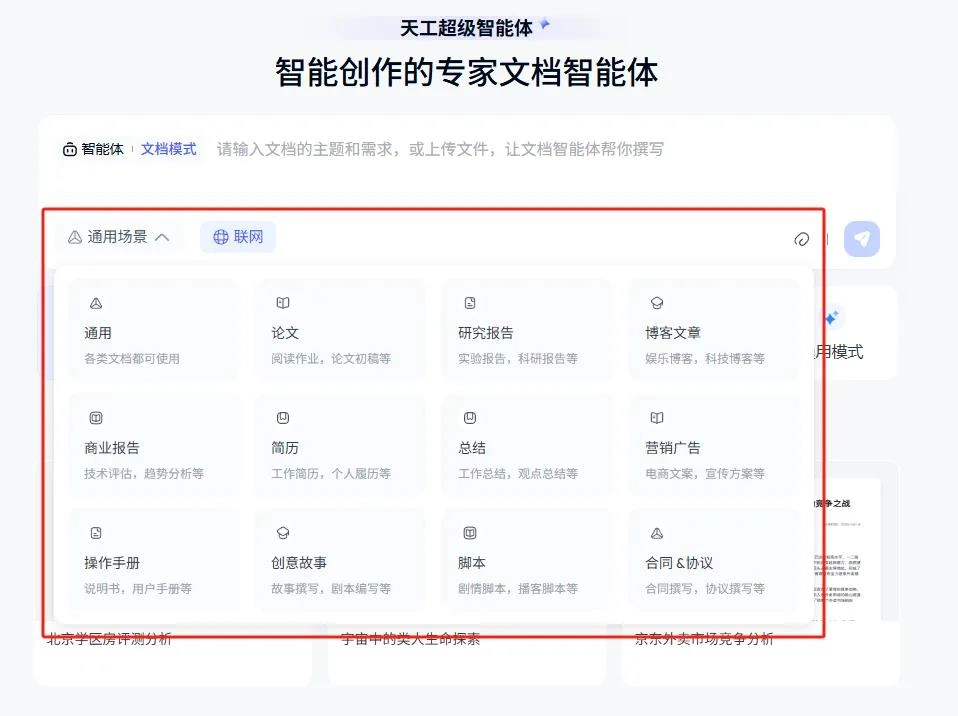Open the 北京学区房评测分析 example
Image resolution: width=958 pixels, height=716 pixels.
coord(109,639)
